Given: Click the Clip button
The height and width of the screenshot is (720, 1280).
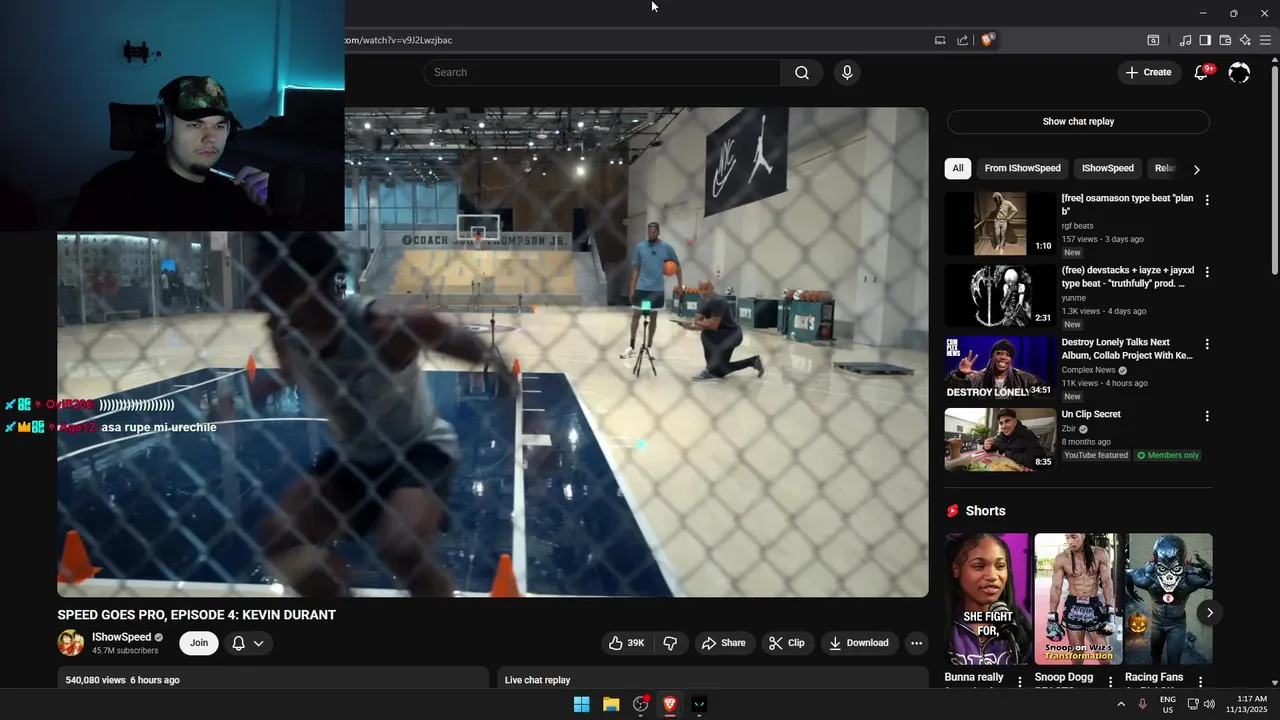Looking at the screenshot, I should point(786,643).
